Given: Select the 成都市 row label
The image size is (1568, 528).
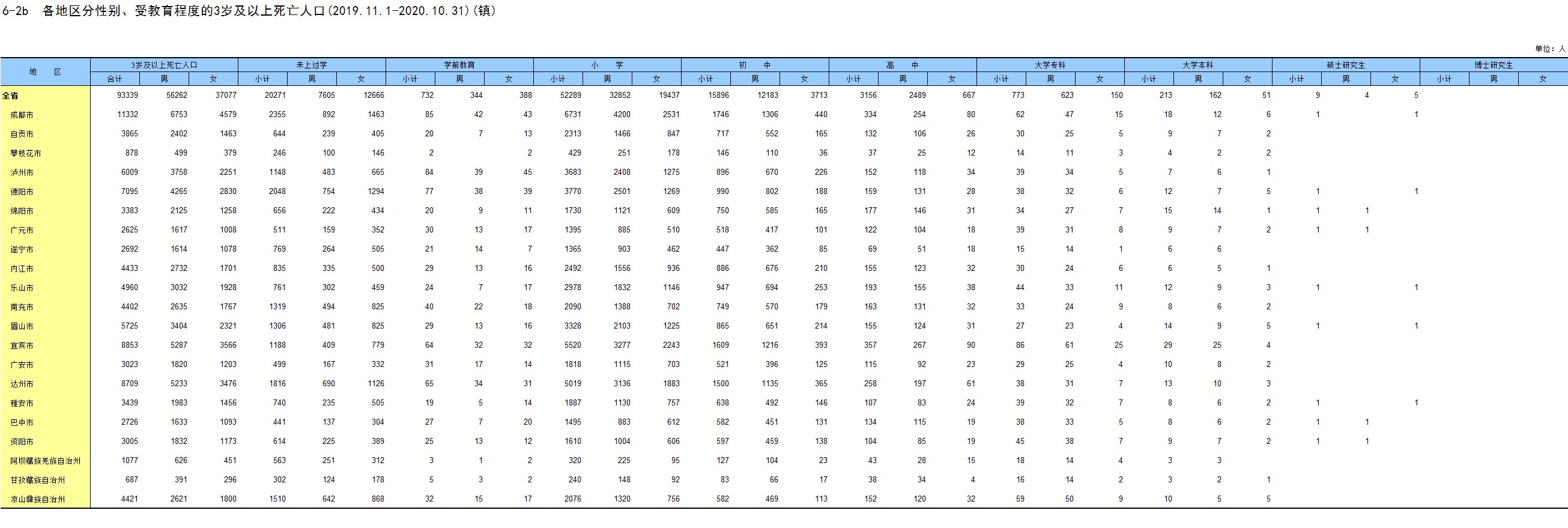Looking at the screenshot, I should (x=22, y=115).
